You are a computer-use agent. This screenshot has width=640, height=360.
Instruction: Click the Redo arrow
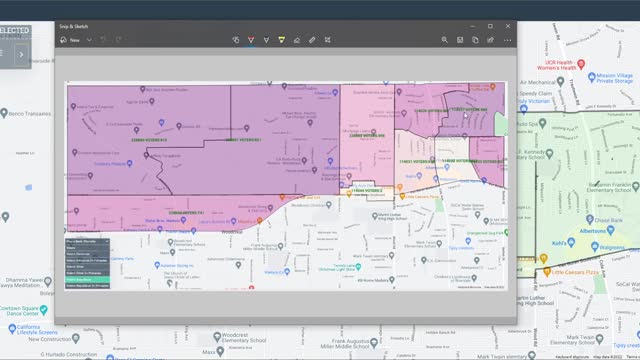pyautogui.click(x=119, y=40)
